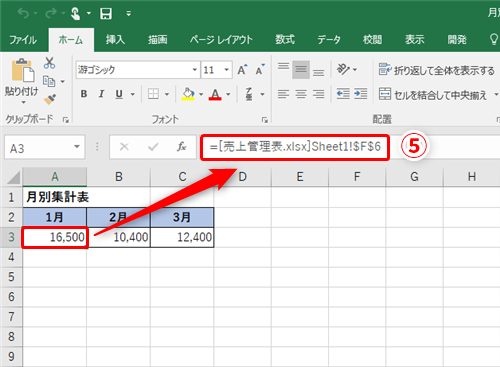Click the Format Painter brush icon
Screen dimensions: 500x367
[50, 99]
